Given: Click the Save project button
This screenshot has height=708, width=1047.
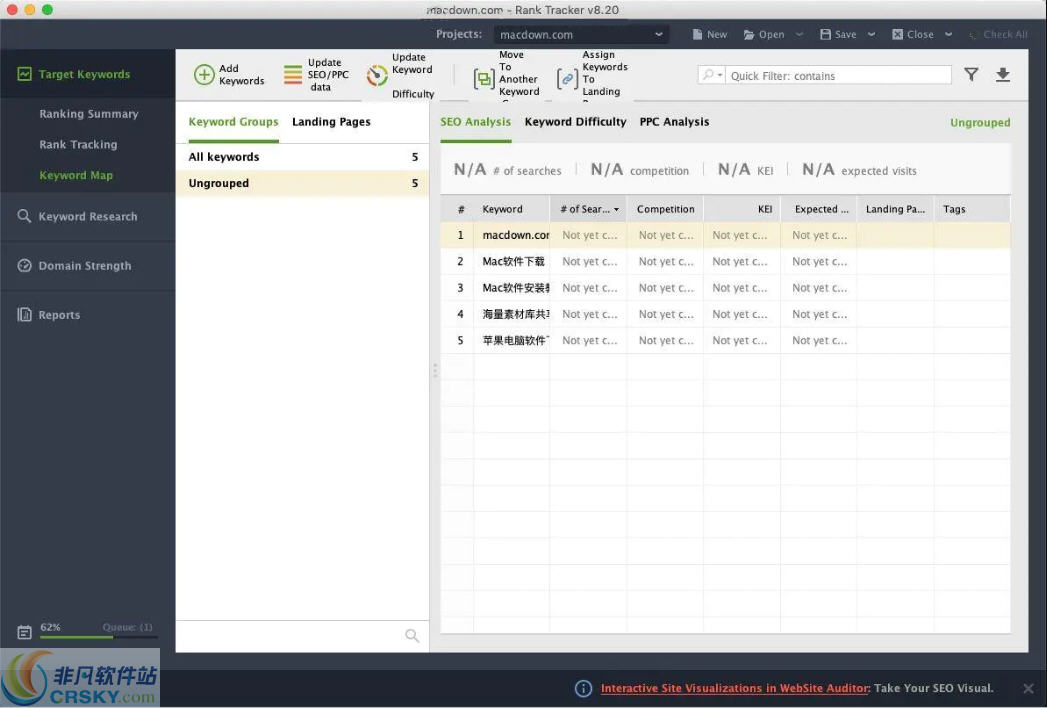Looking at the screenshot, I should click(x=838, y=34).
